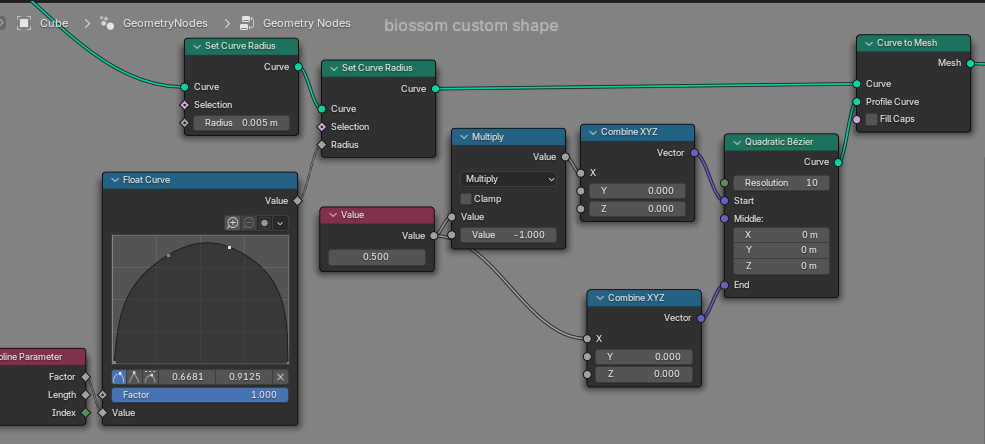Open the Multiply operation dropdown
Image resolution: width=985 pixels, height=444 pixels.
click(509, 179)
